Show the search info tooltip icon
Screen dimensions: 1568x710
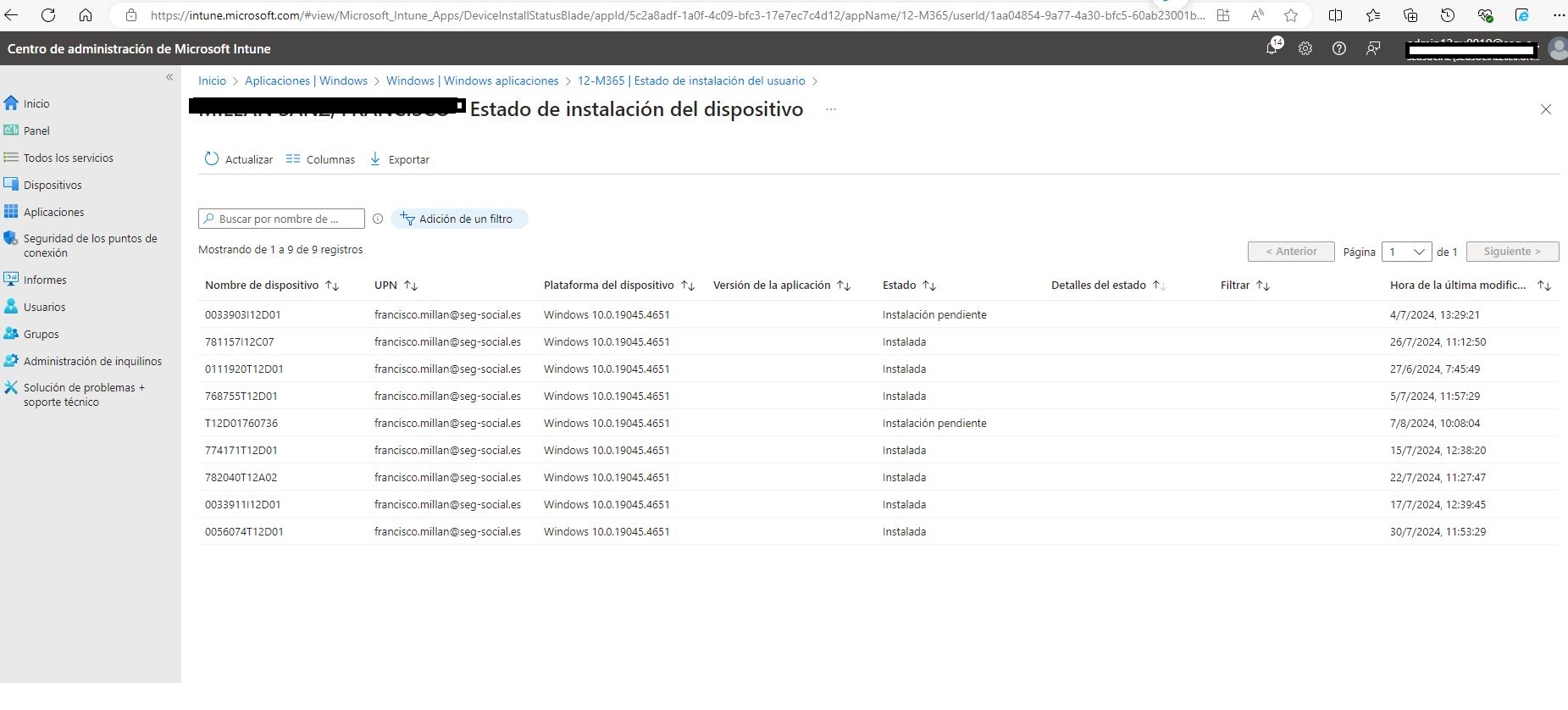378,219
